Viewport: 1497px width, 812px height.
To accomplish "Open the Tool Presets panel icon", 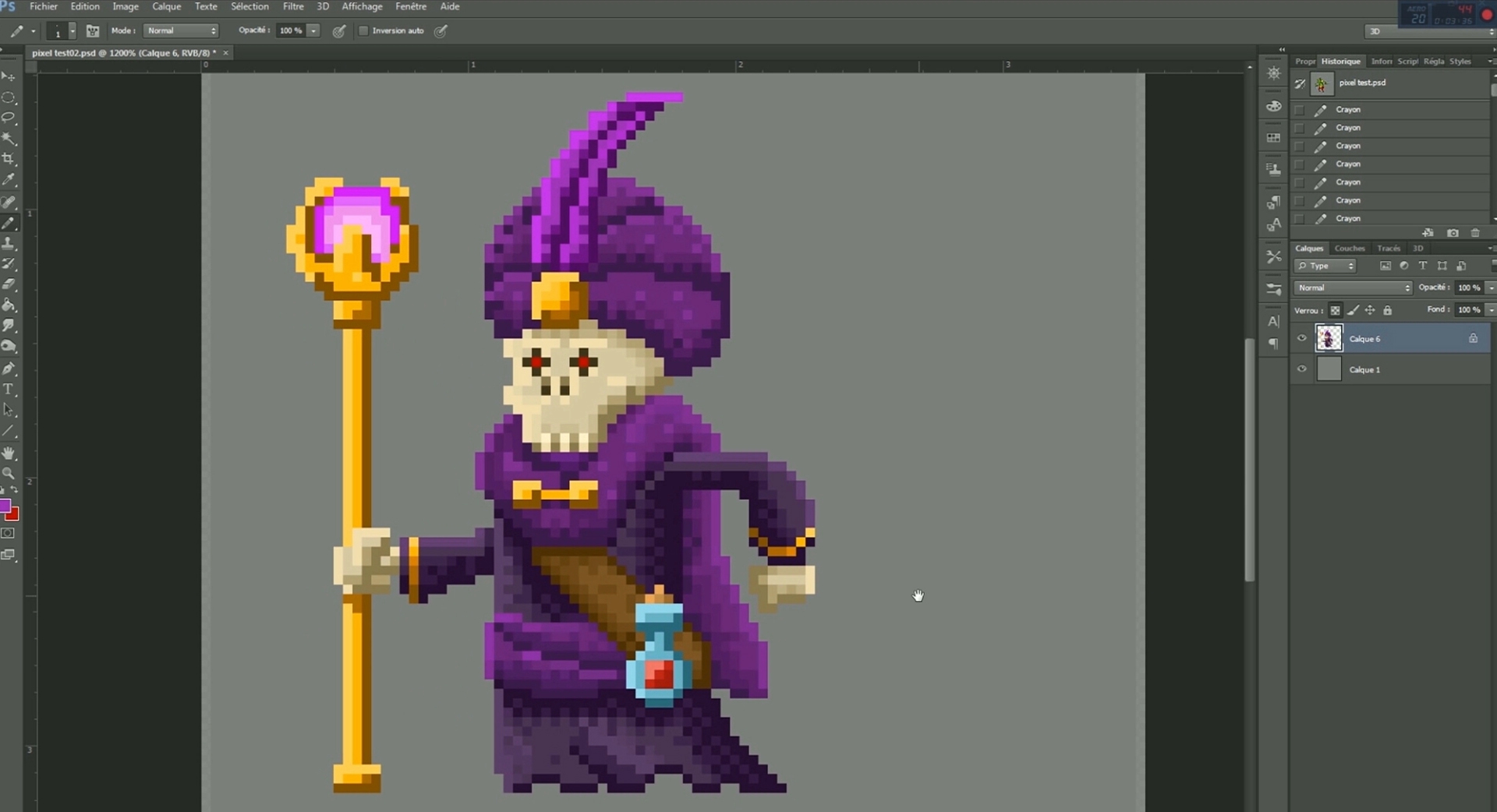I will click(x=1273, y=256).
